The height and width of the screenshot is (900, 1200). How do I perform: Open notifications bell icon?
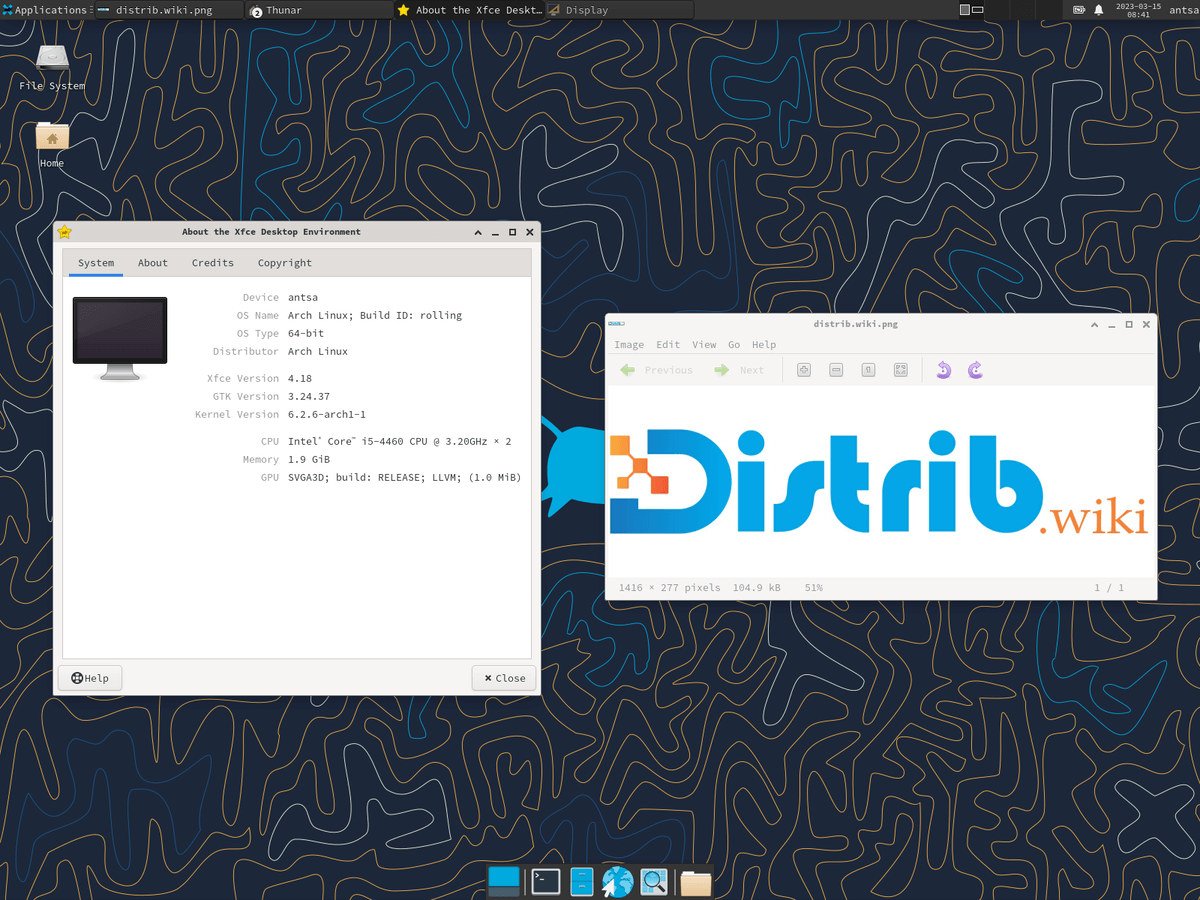point(1099,10)
